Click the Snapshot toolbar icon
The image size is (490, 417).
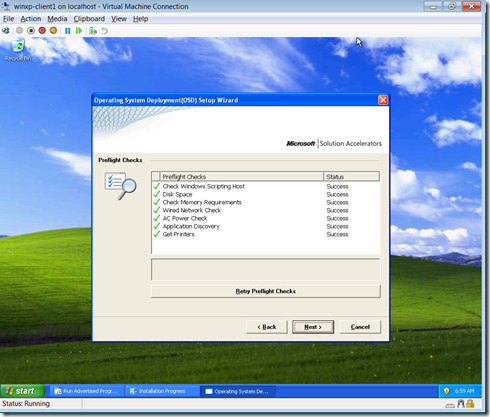pyautogui.click(x=93, y=31)
